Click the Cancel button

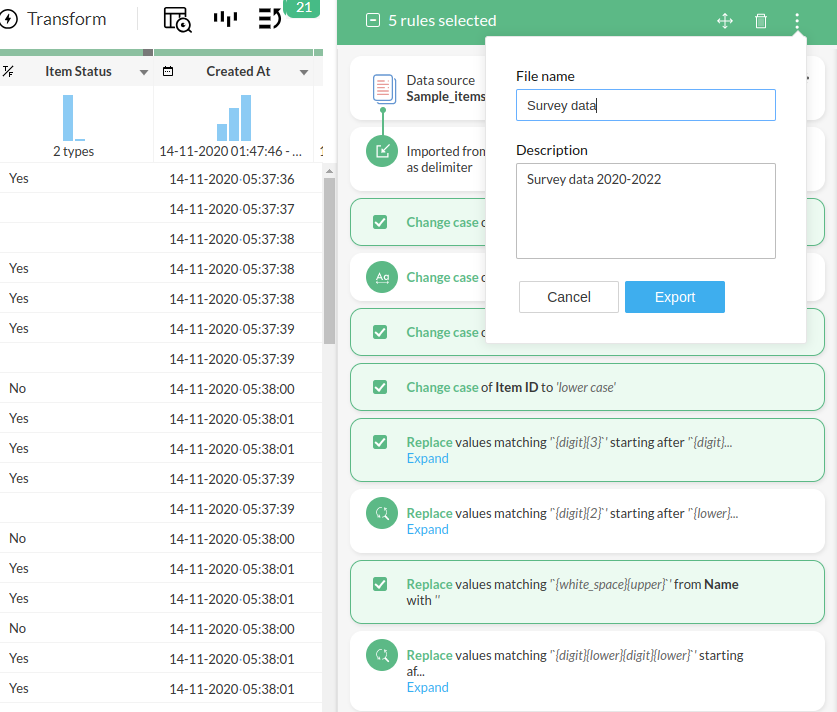pos(569,297)
